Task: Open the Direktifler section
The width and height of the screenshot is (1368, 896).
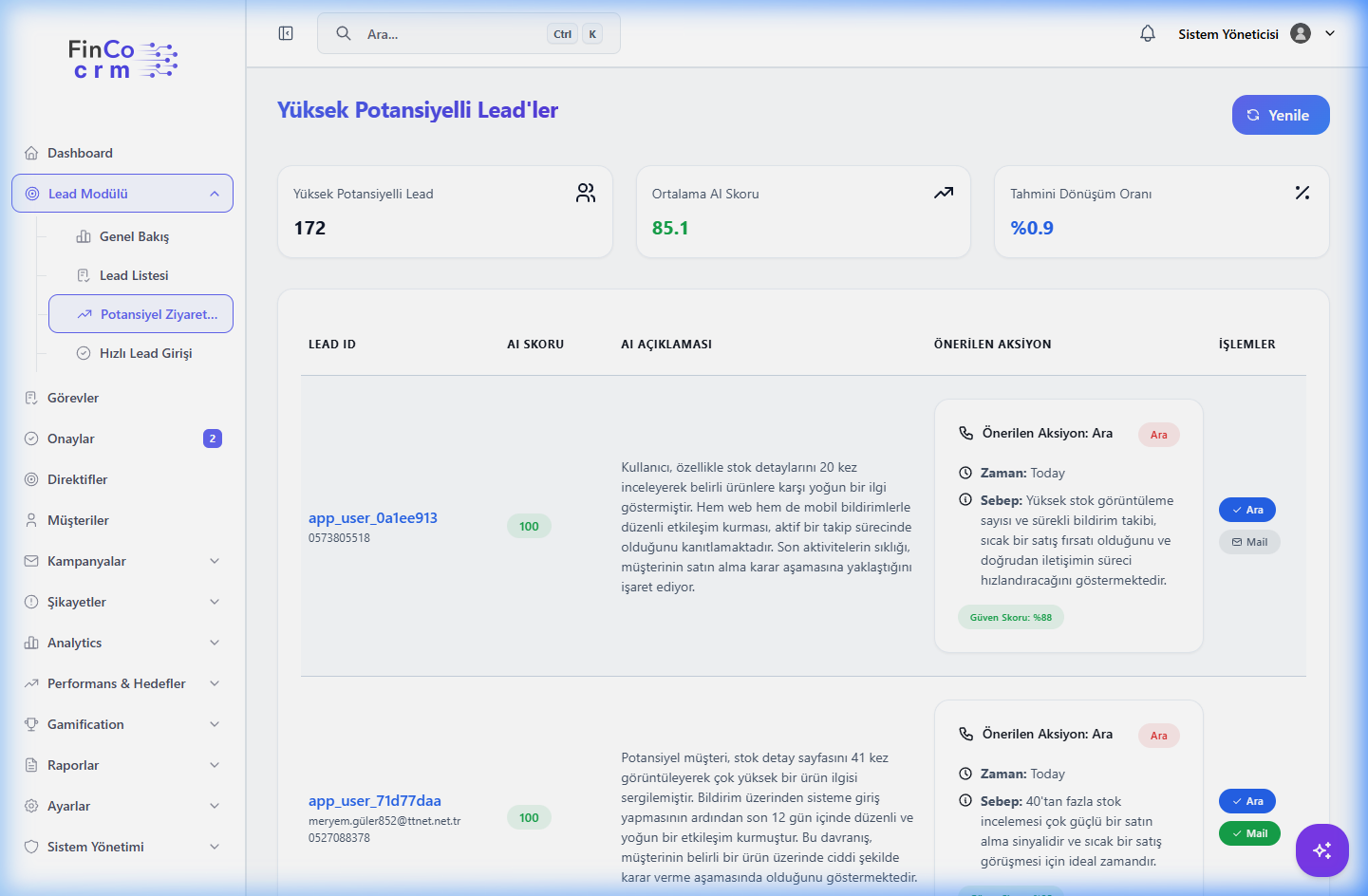Action: 122,479
